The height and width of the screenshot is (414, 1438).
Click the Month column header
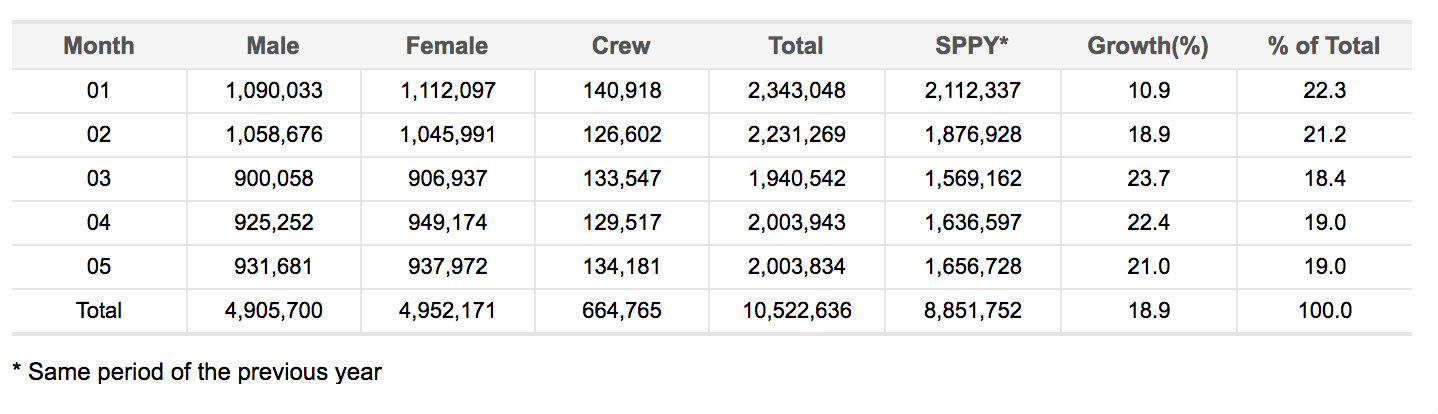coord(98,46)
